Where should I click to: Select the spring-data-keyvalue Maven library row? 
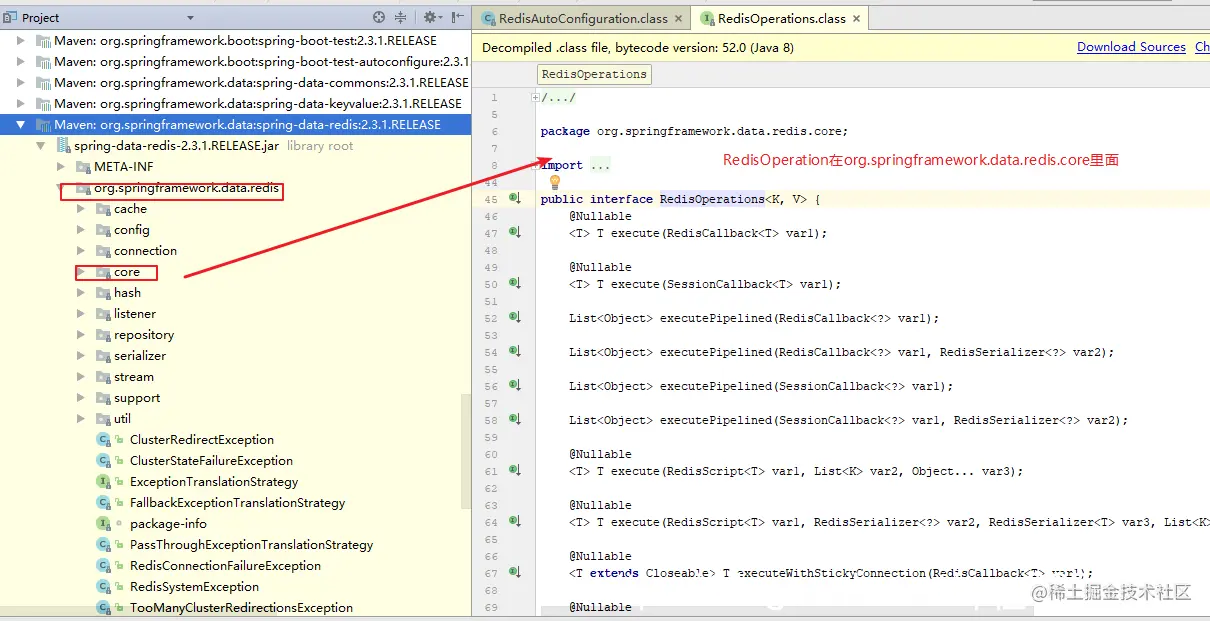click(x=235, y=104)
